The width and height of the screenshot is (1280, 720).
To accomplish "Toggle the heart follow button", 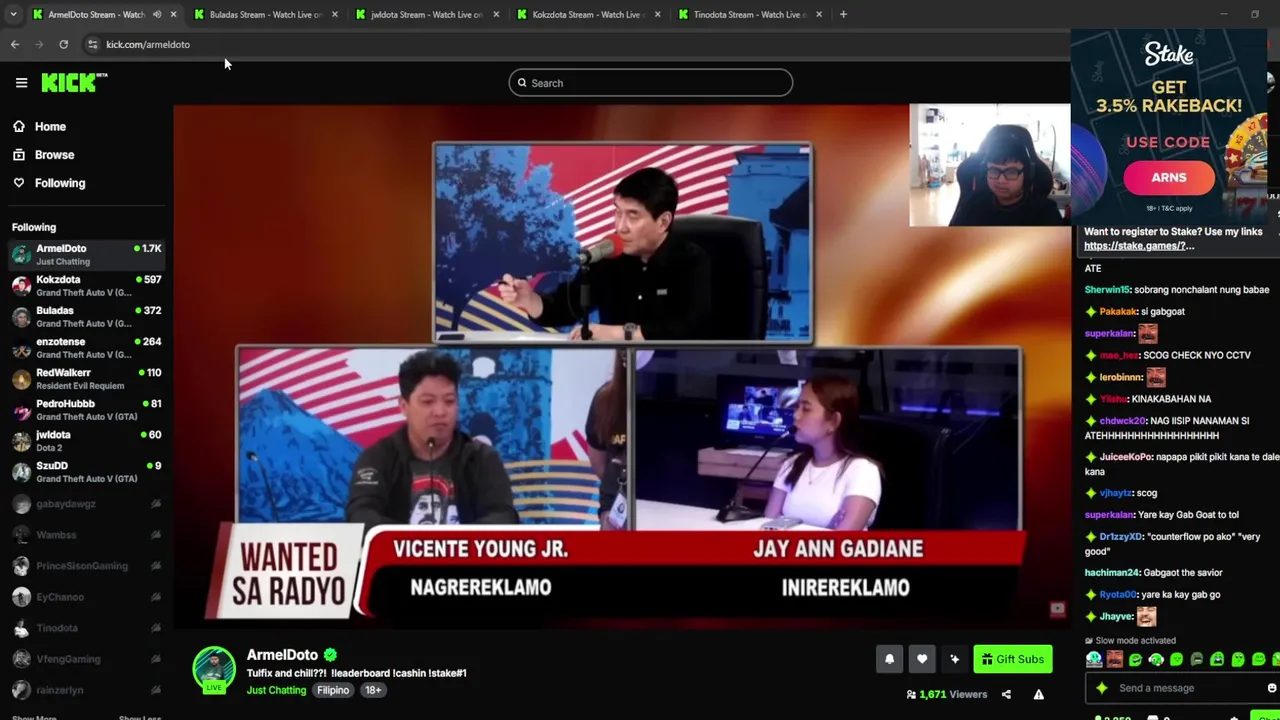I will pos(922,659).
